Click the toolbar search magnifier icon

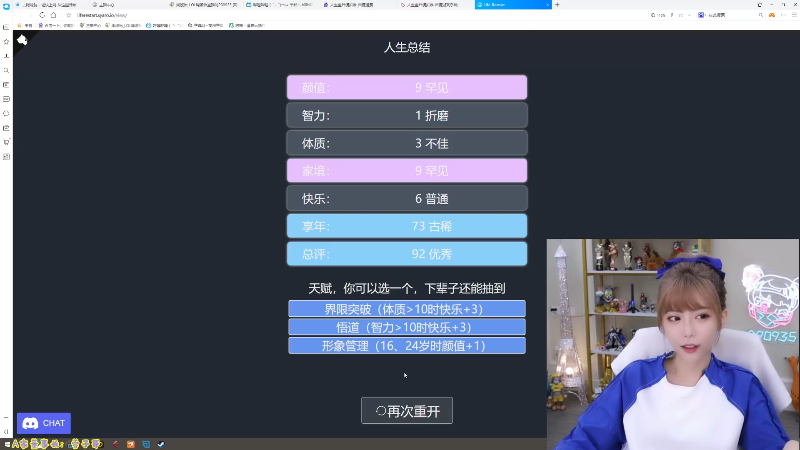point(761,15)
